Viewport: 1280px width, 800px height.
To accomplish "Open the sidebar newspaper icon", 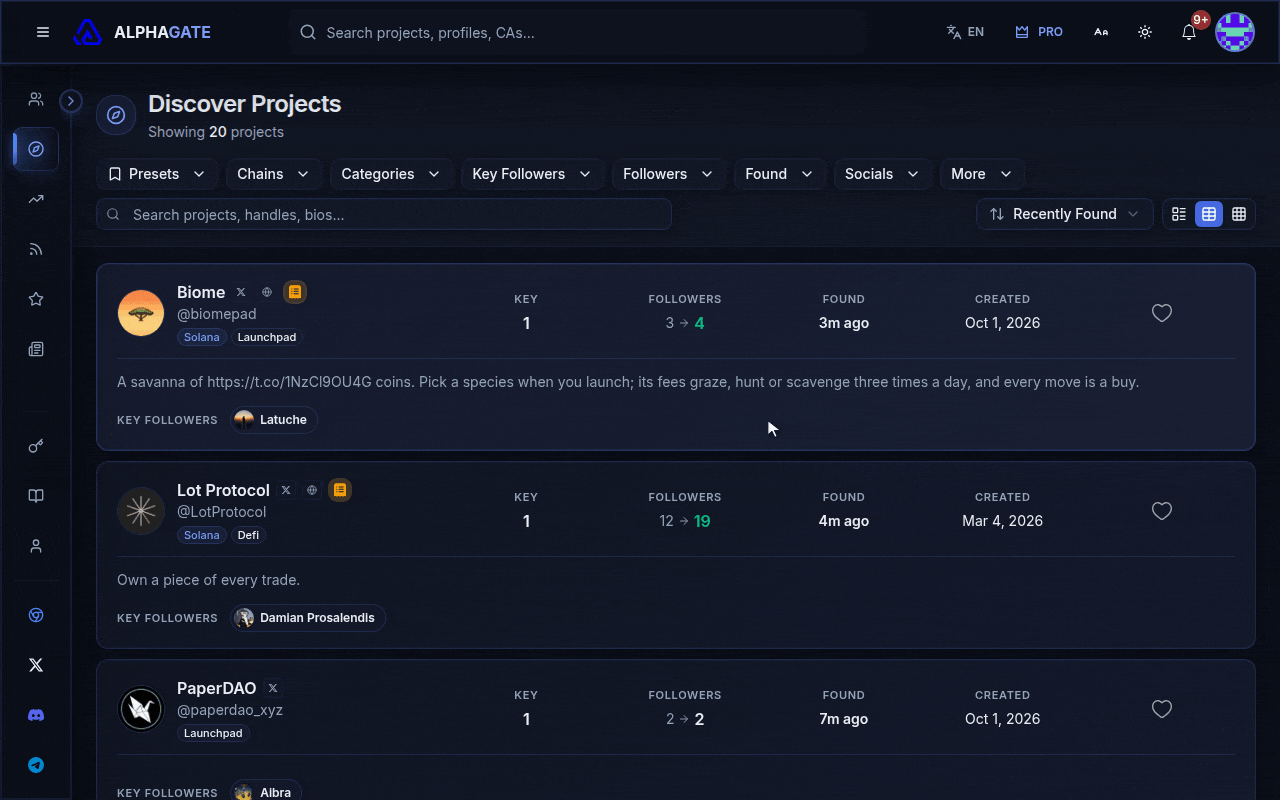I will coord(36,349).
